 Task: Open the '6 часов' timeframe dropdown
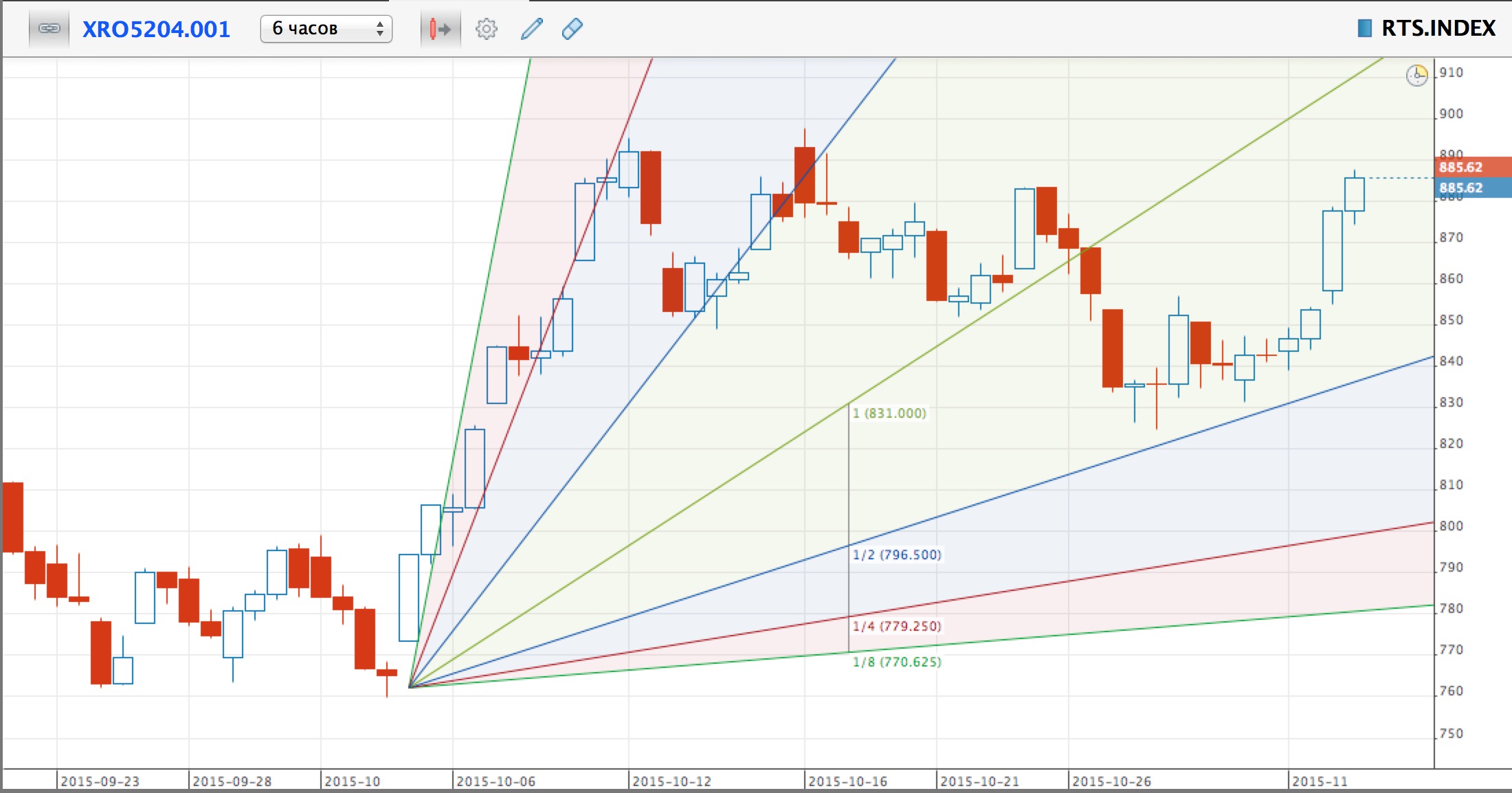(326, 29)
